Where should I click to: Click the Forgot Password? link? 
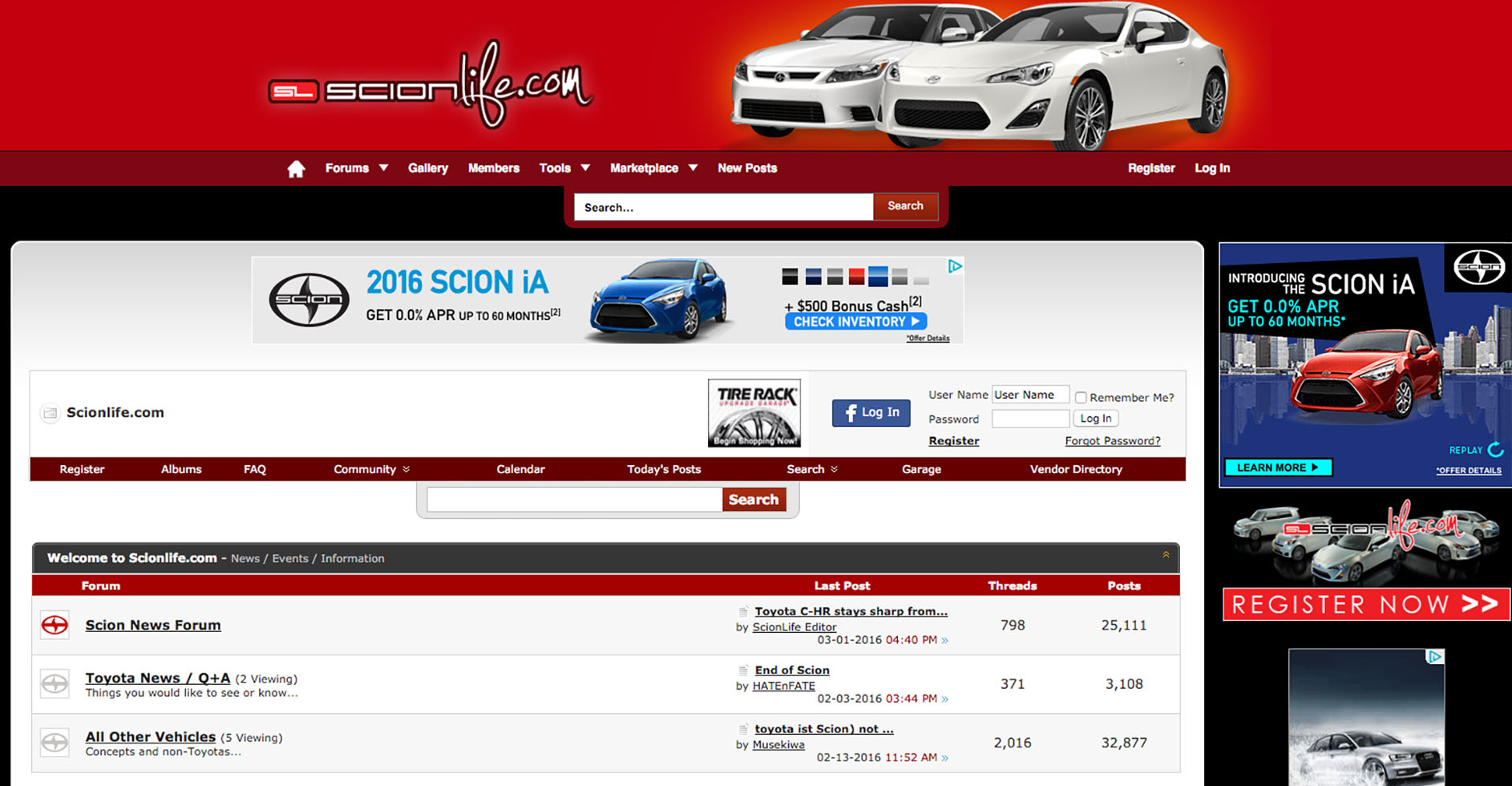coord(1112,441)
